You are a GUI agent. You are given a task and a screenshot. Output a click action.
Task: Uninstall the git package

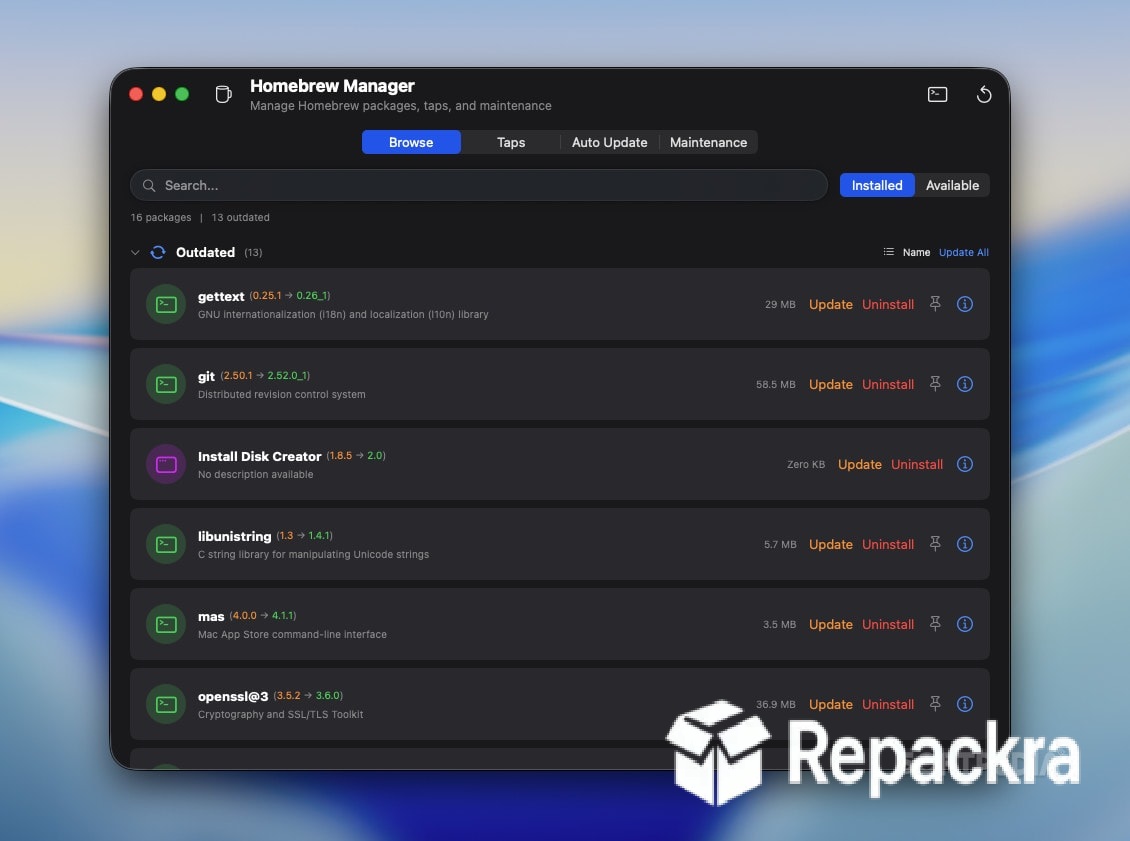point(888,384)
